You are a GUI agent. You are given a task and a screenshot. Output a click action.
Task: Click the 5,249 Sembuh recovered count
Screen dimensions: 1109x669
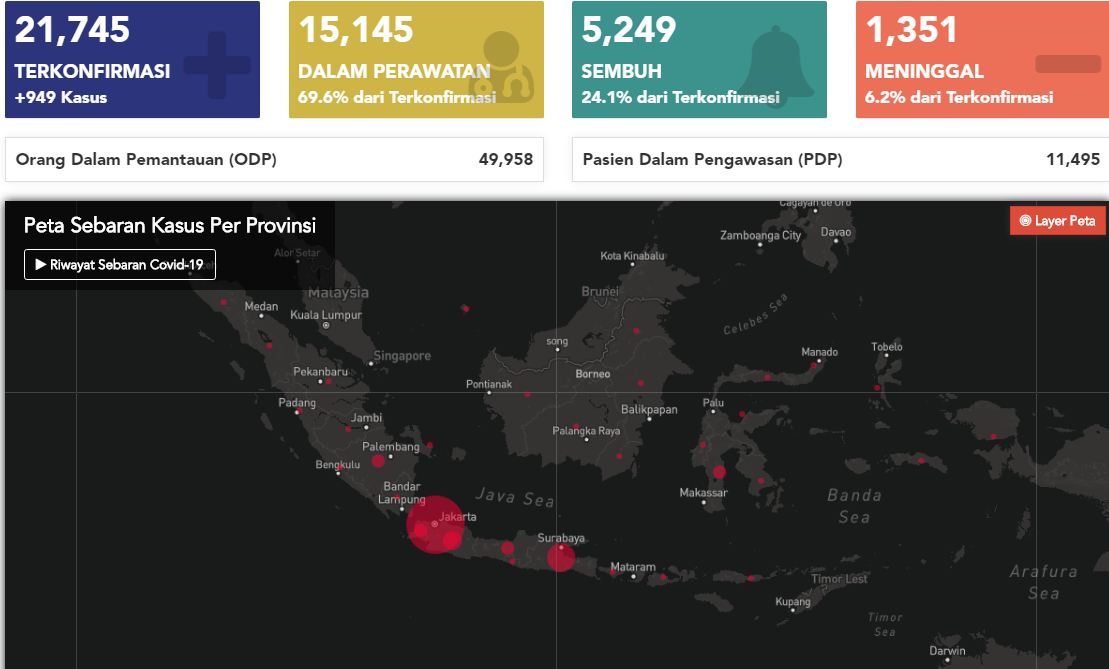tap(629, 30)
